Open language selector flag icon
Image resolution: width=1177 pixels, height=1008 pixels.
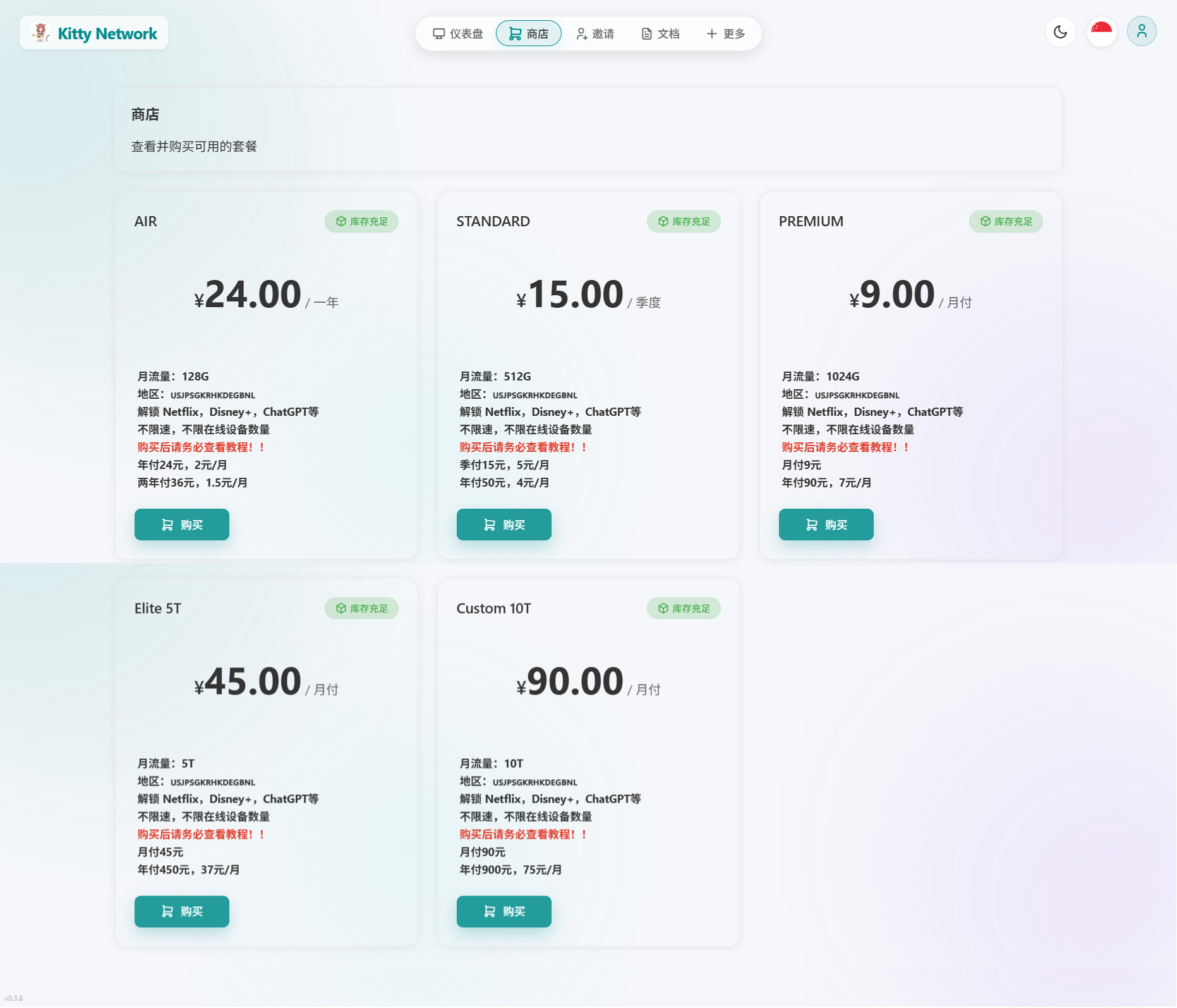click(1102, 32)
